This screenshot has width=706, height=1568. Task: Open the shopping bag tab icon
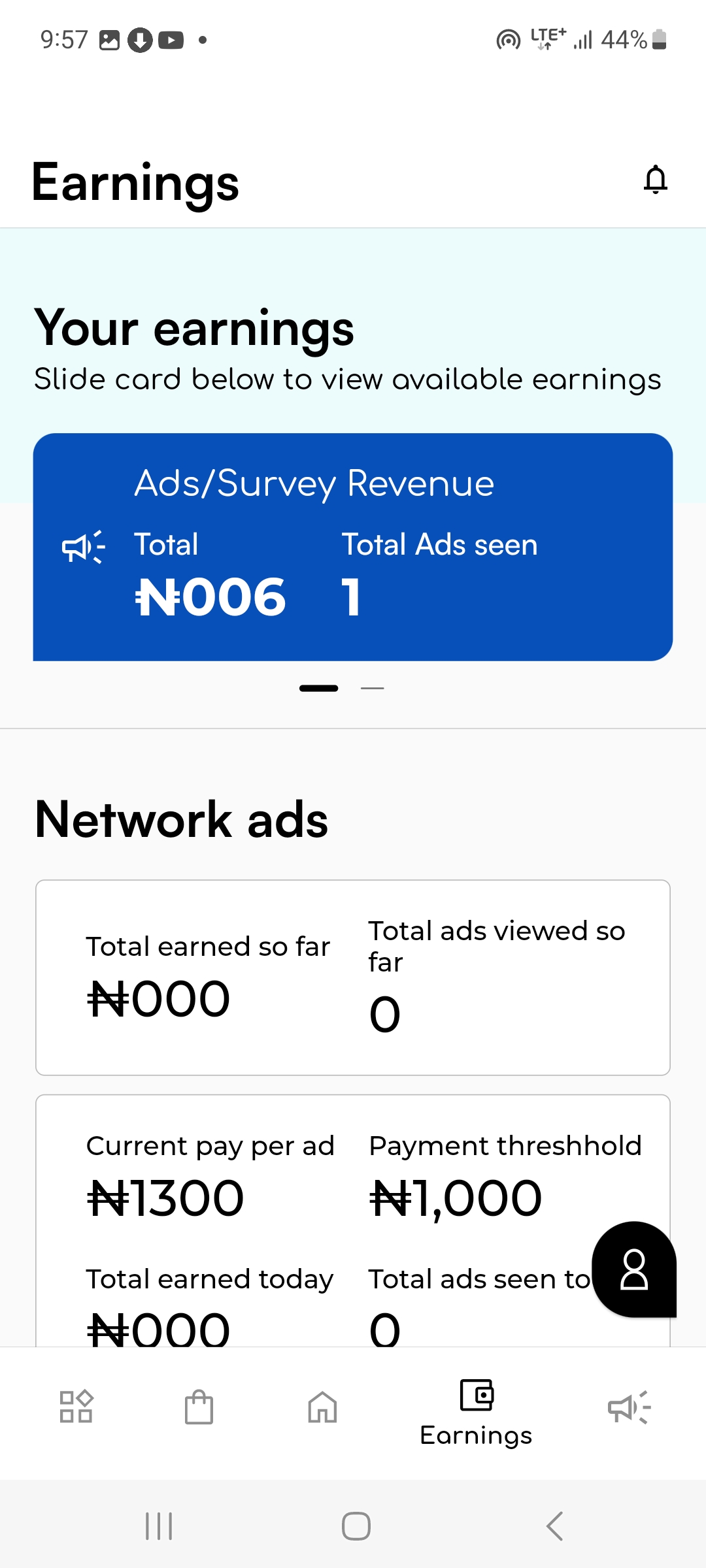click(x=199, y=1406)
